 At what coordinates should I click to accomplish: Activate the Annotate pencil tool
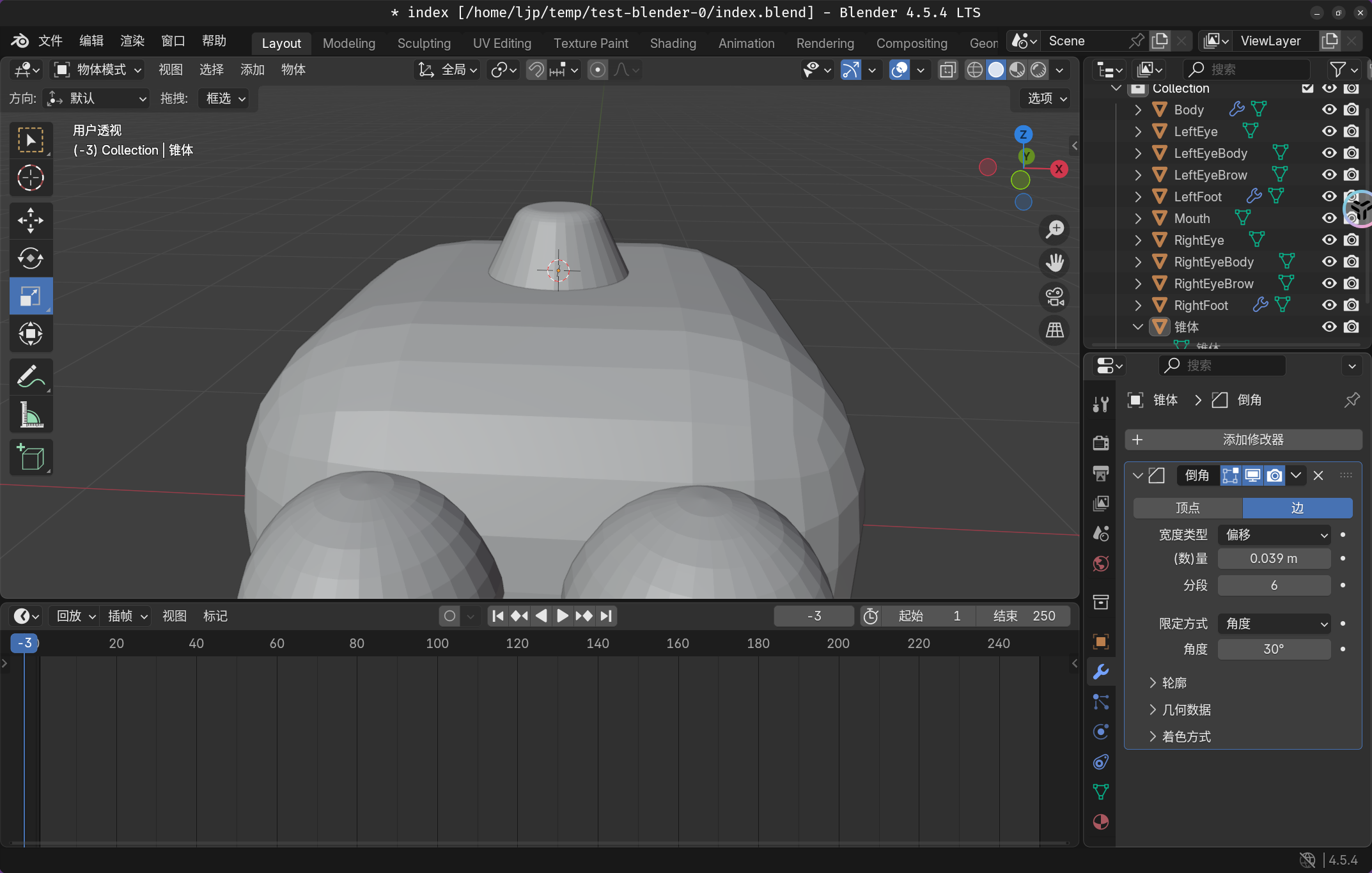point(30,377)
